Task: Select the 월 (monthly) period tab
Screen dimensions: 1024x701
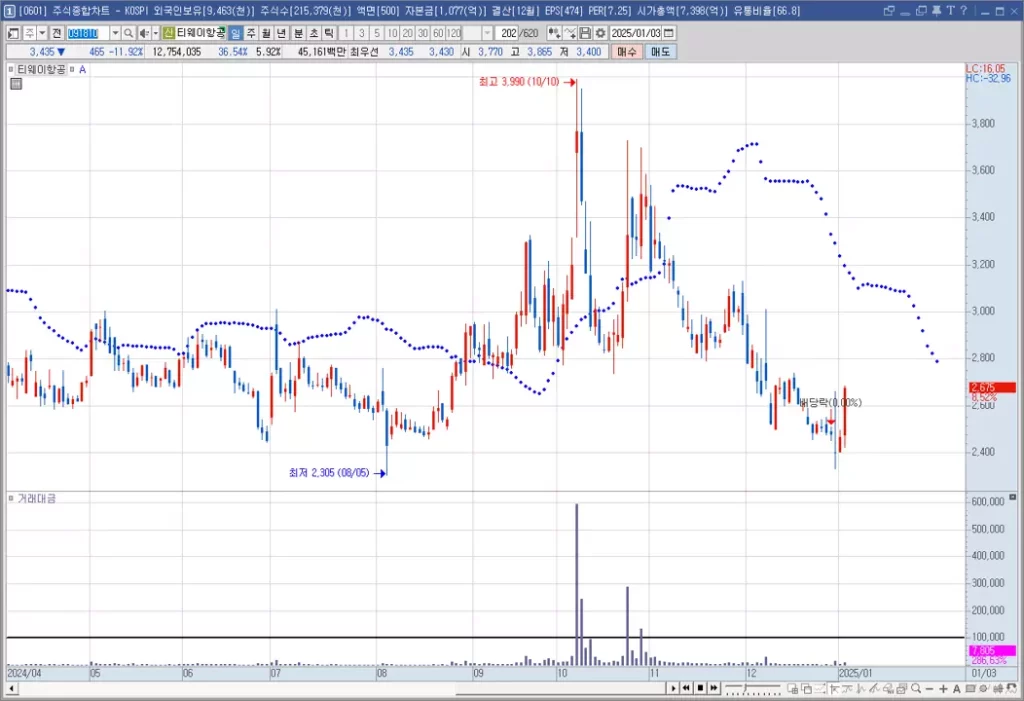Action: click(x=266, y=33)
